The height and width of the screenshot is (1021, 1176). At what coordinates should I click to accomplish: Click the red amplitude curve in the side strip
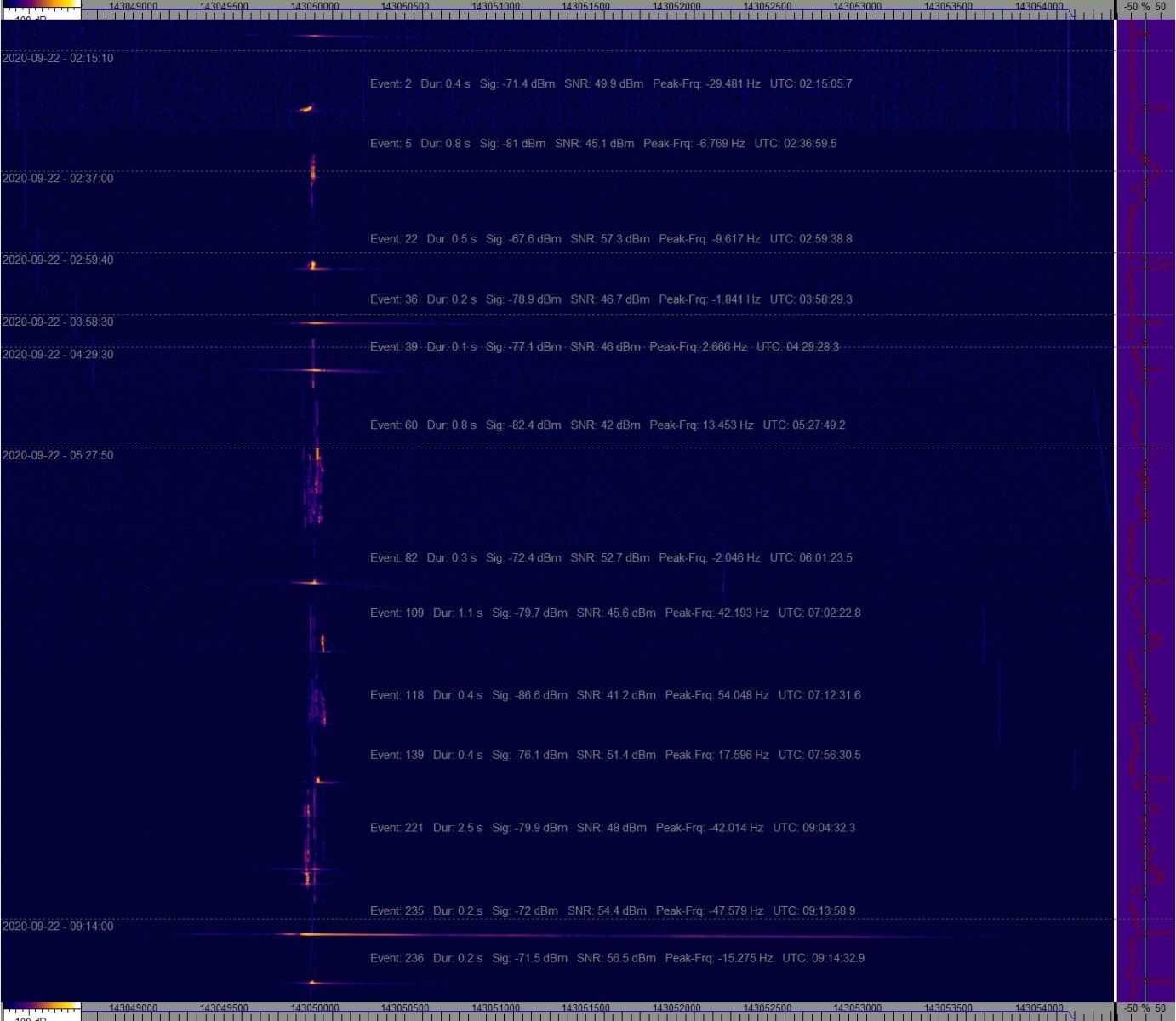coord(1145,510)
